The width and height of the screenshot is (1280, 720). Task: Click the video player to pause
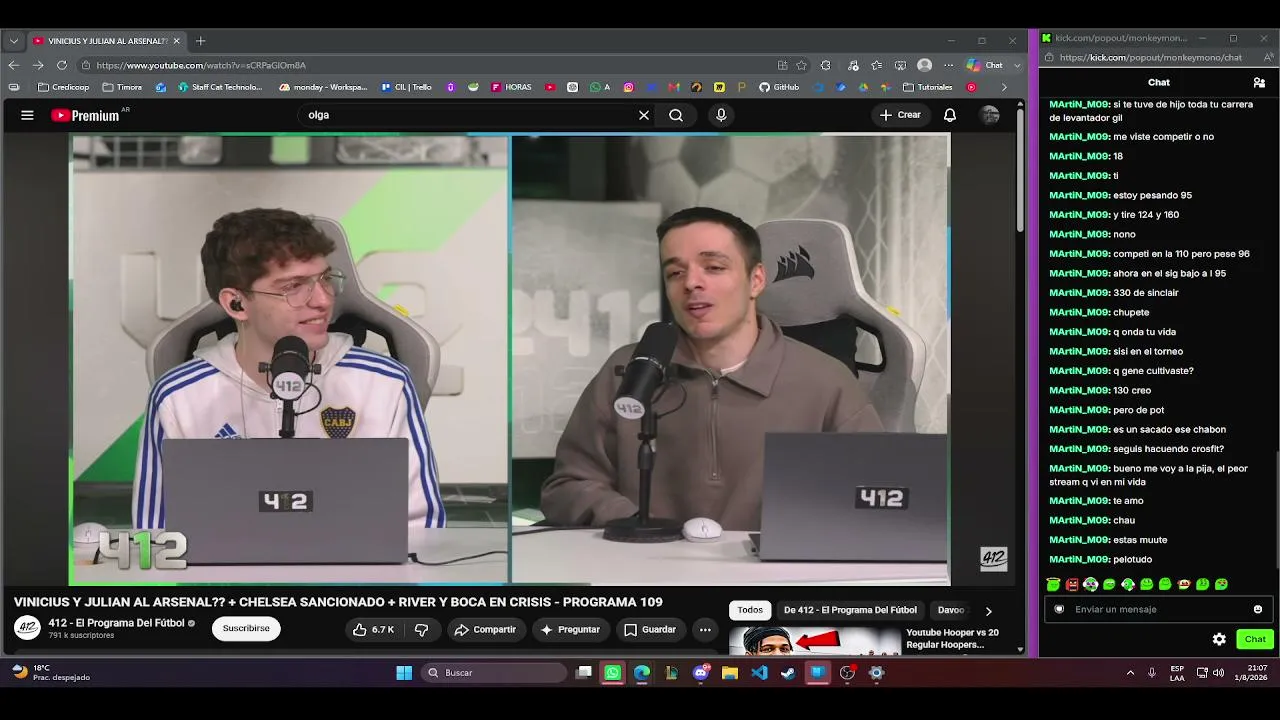point(509,360)
